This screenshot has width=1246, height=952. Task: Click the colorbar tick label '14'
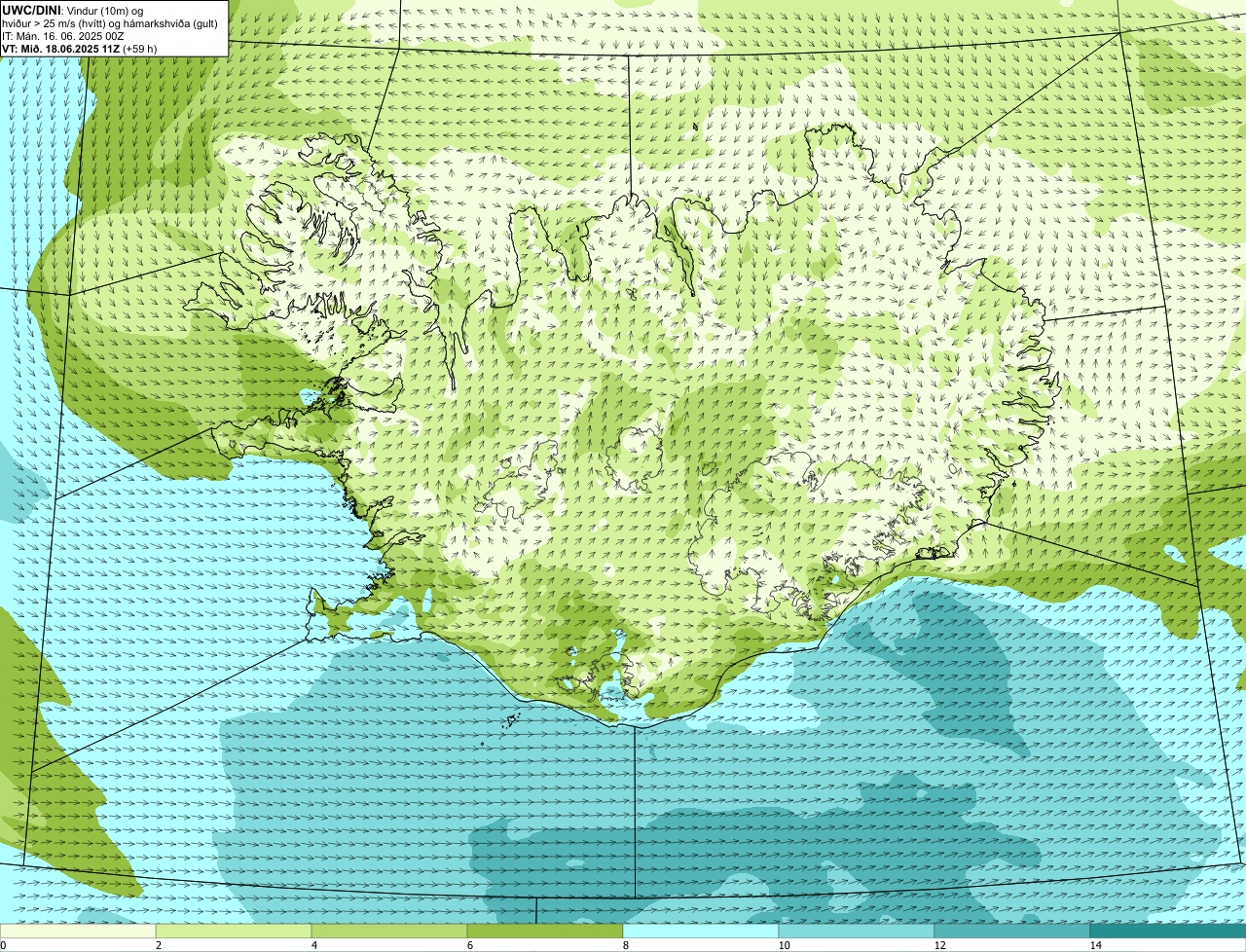pyautogui.click(x=1095, y=945)
